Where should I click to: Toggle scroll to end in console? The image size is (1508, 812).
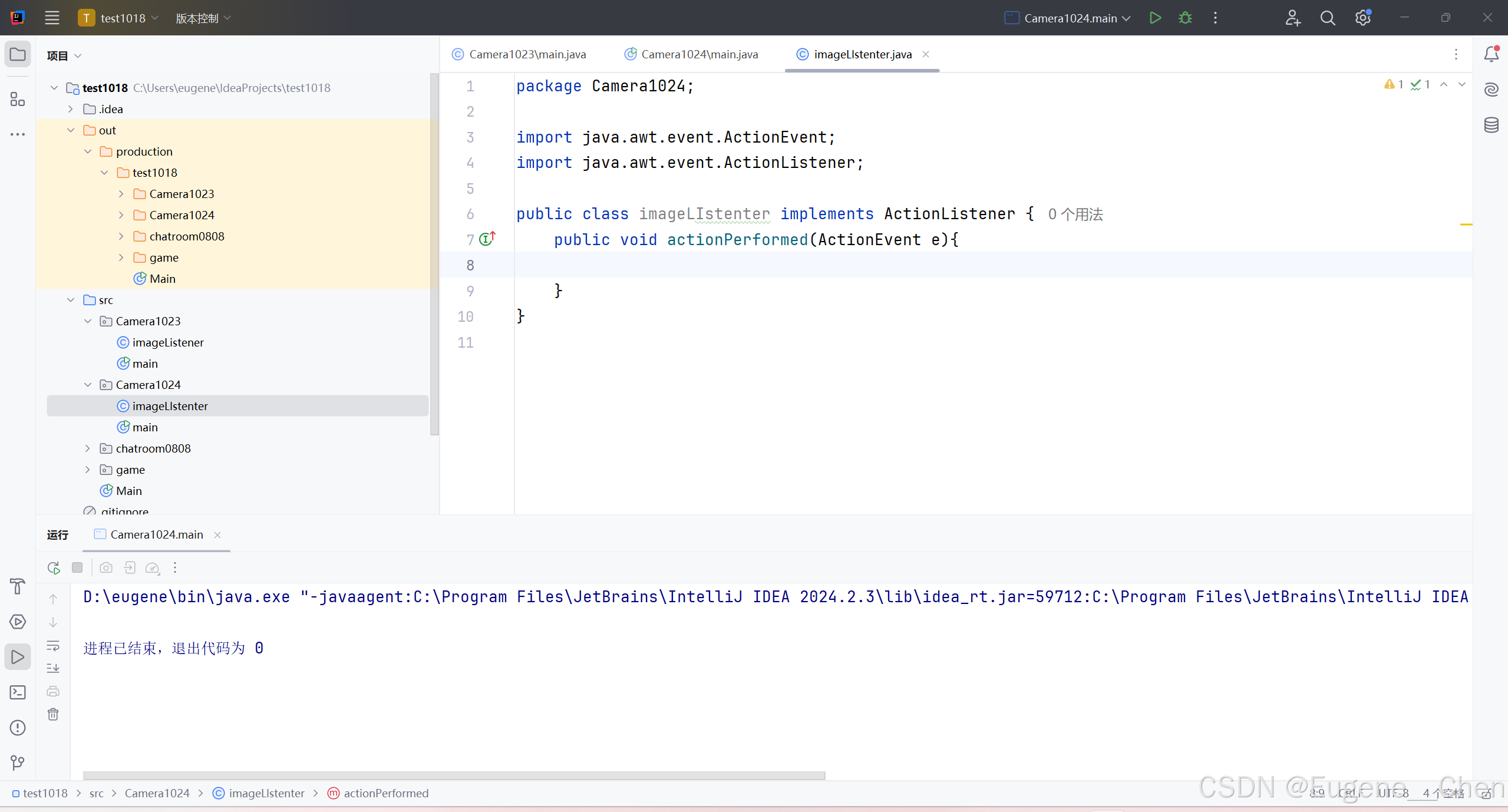point(53,668)
